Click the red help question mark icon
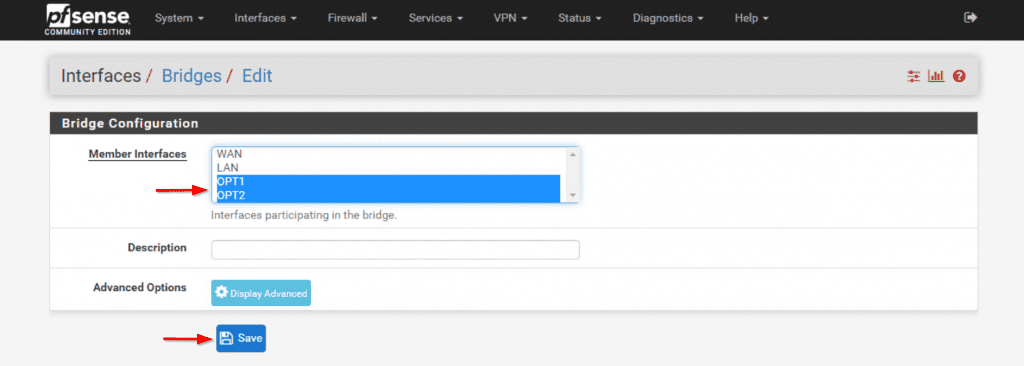1024x366 pixels. (x=959, y=76)
